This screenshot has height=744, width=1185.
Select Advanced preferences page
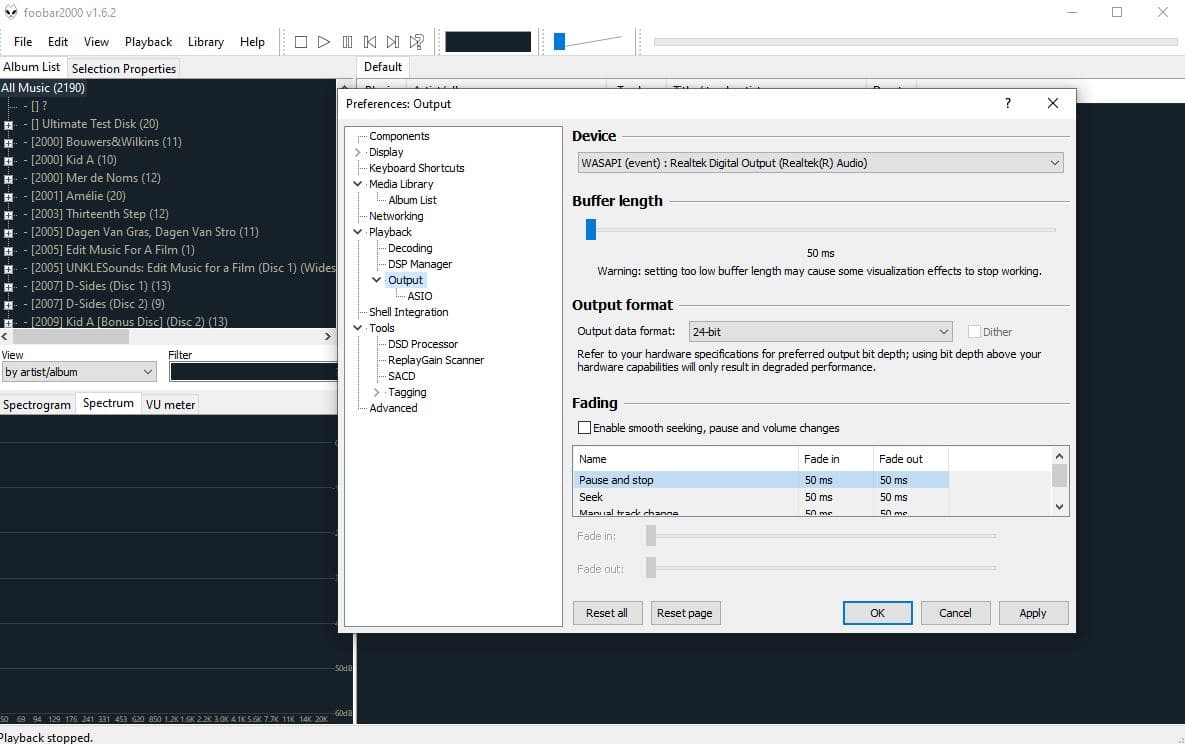tap(393, 408)
